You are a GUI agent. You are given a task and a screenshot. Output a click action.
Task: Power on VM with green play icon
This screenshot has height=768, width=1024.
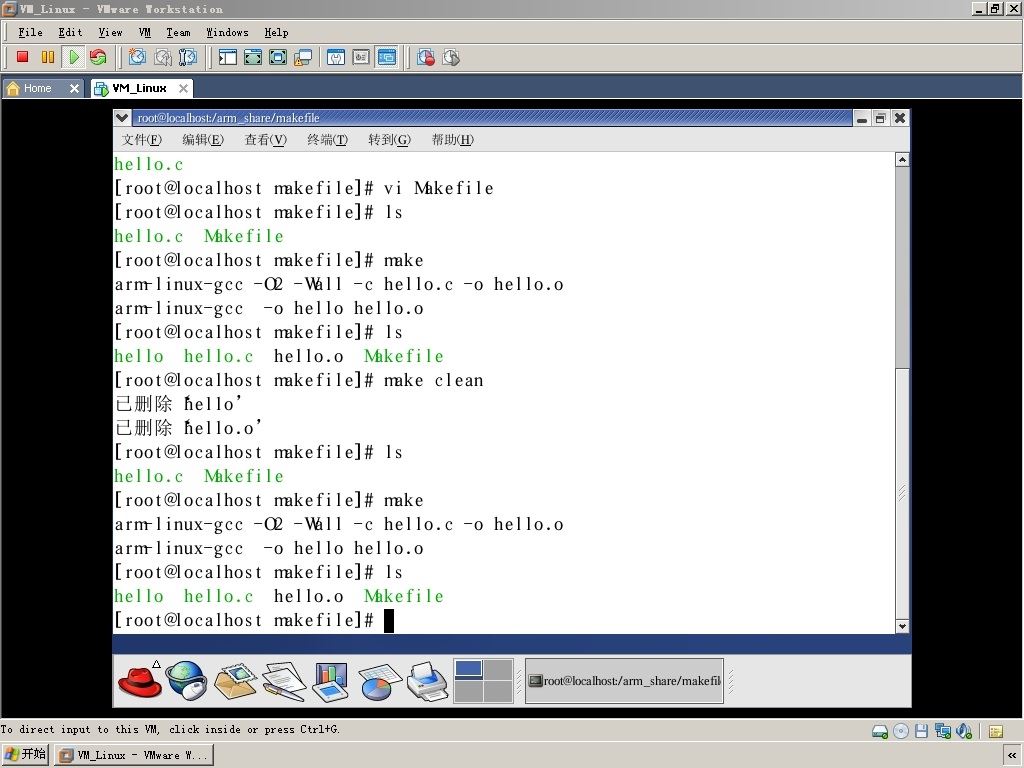[x=73, y=57]
